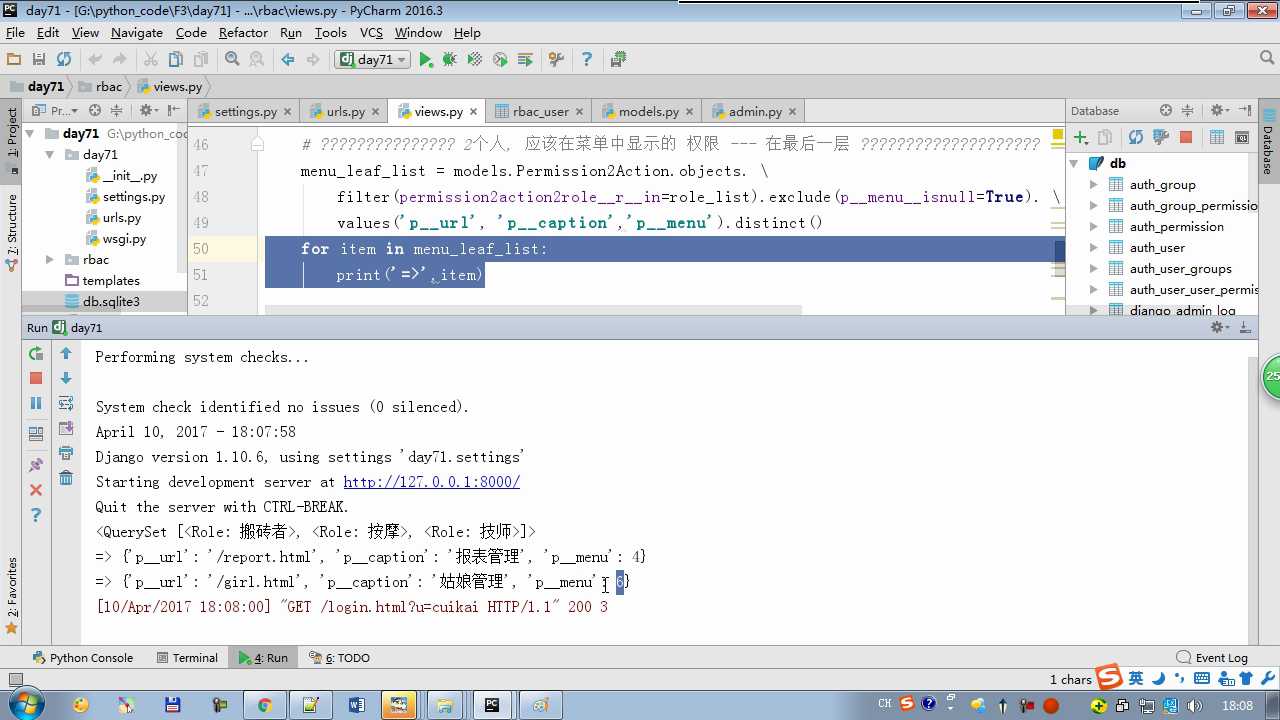Expand the rbac folder in tree
The height and width of the screenshot is (720, 1280).
click(50, 259)
